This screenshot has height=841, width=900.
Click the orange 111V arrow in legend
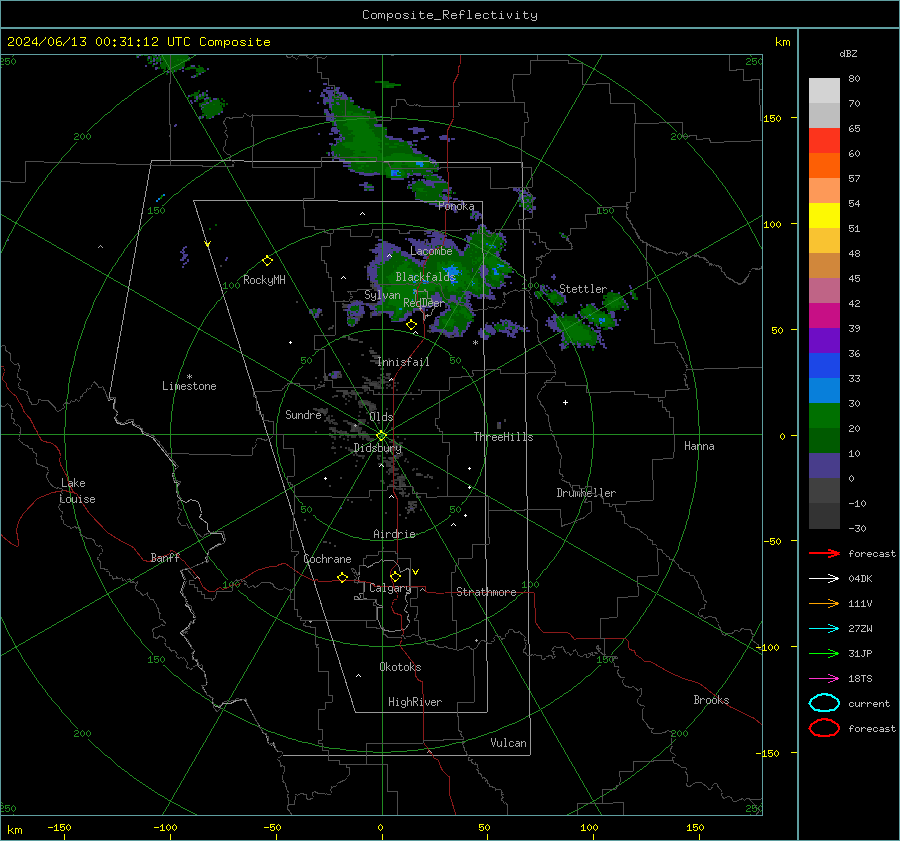[x=824, y=603]
